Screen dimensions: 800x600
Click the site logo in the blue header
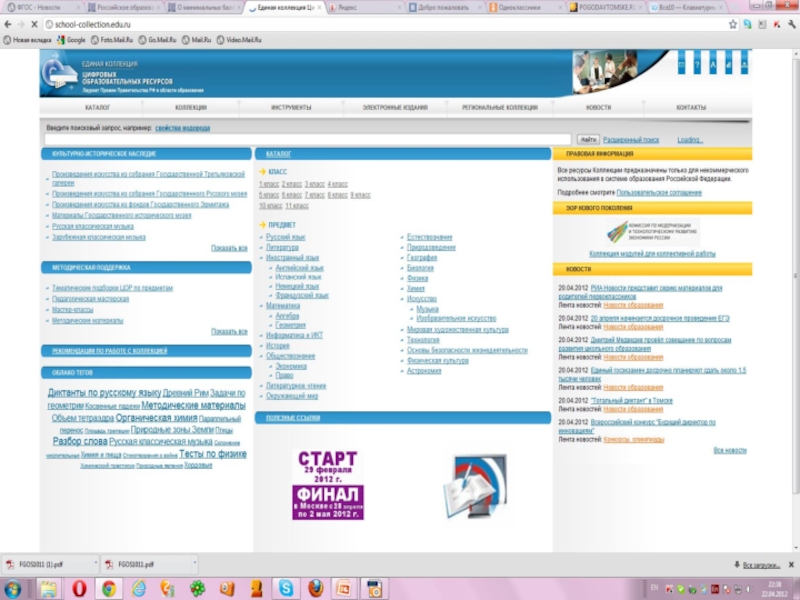(x=60, y=74)
